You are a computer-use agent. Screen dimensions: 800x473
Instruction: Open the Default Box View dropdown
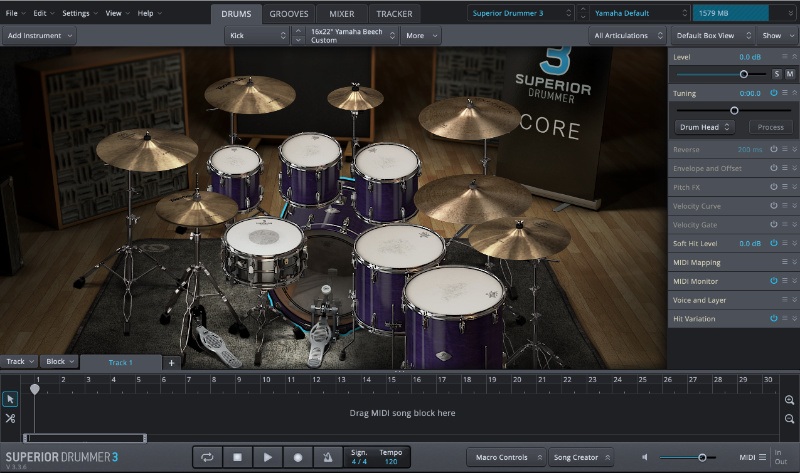(713, 36)
